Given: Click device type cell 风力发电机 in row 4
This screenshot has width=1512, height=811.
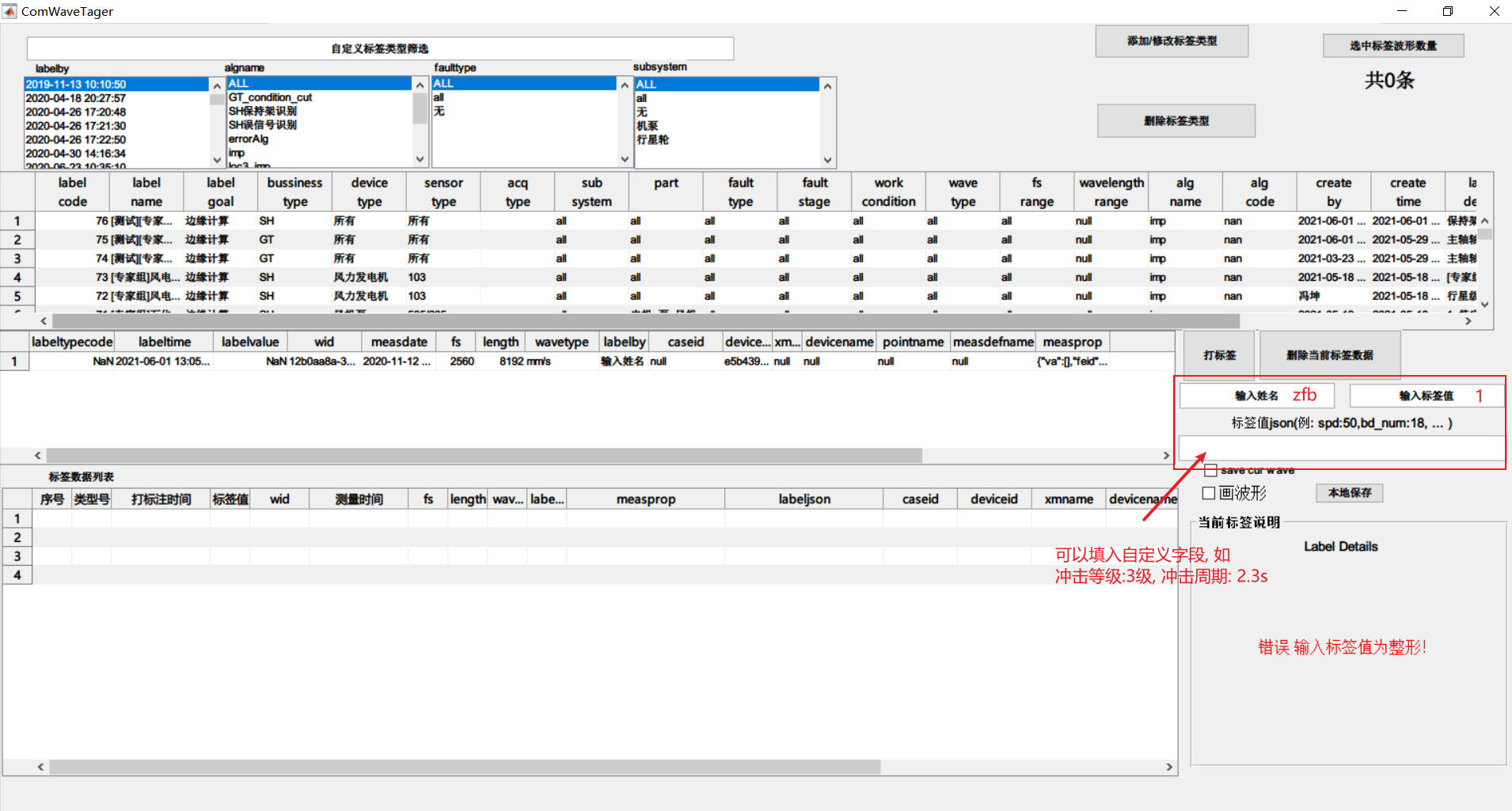Looking at the screenshot, I should pos(369,277).
